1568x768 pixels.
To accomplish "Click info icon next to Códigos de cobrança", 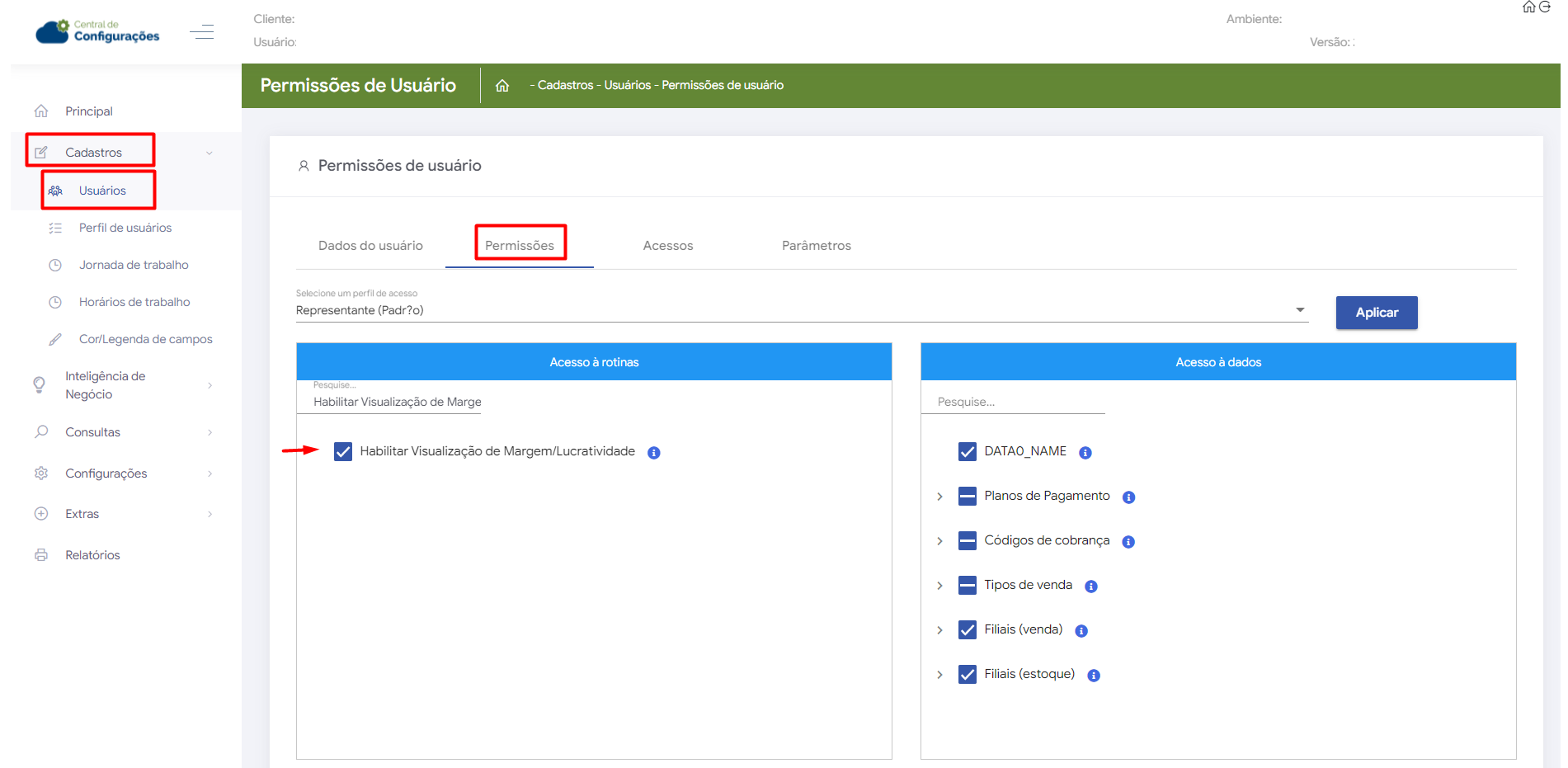I will [x=1128, y=542].
